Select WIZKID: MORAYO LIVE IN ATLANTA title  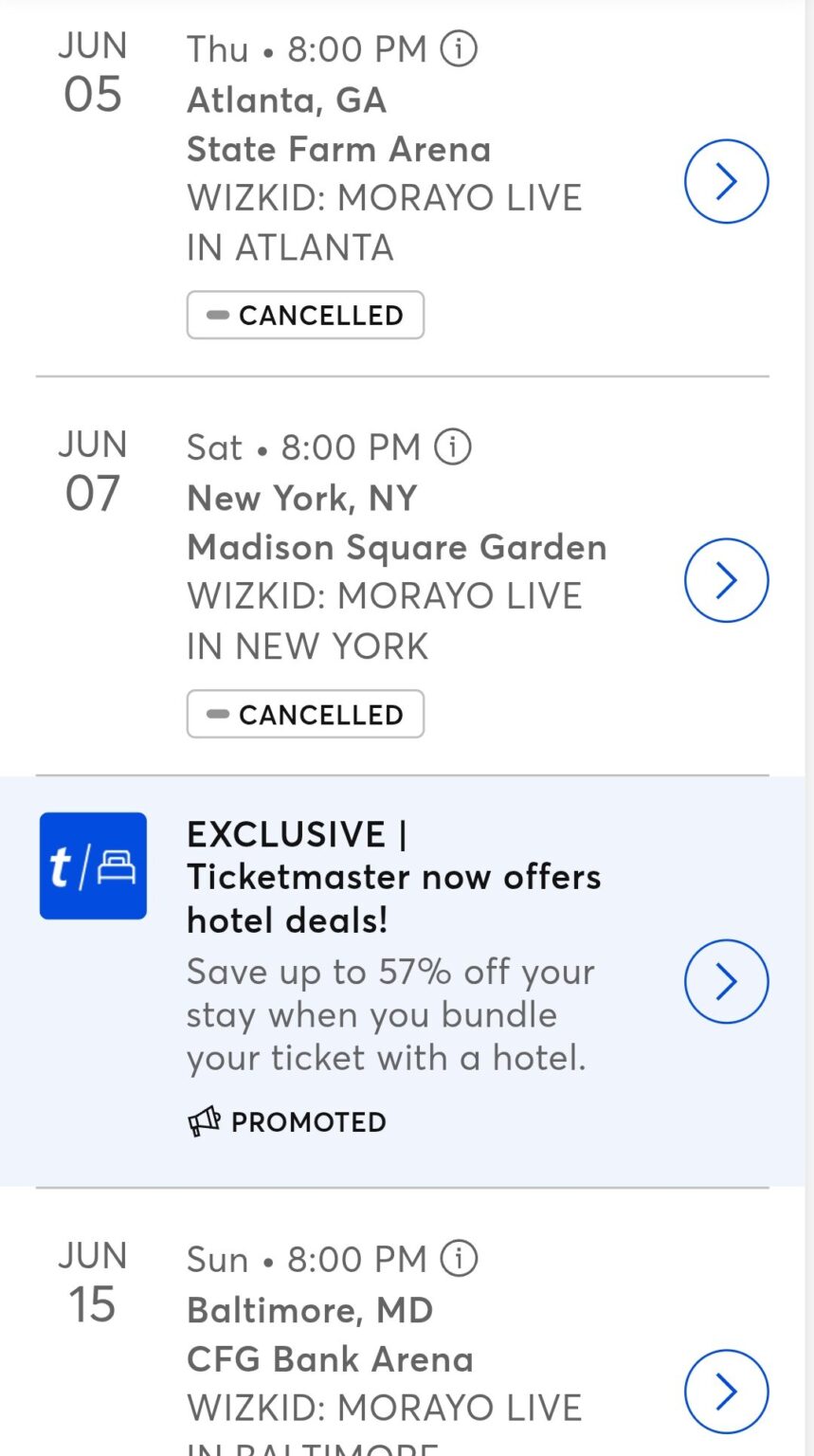coord(384,223)
